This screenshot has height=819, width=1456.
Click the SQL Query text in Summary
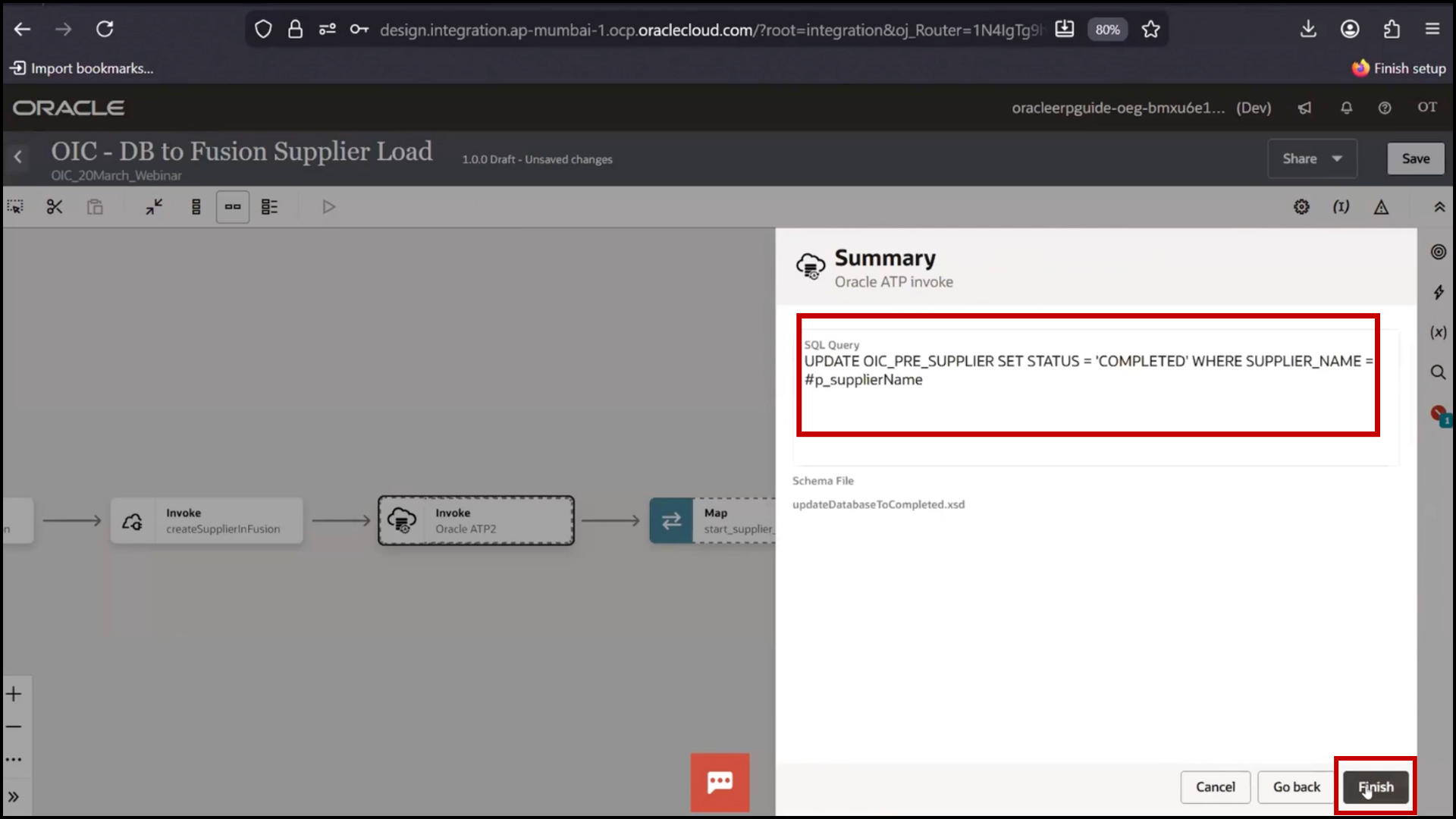pos(1088,370)
